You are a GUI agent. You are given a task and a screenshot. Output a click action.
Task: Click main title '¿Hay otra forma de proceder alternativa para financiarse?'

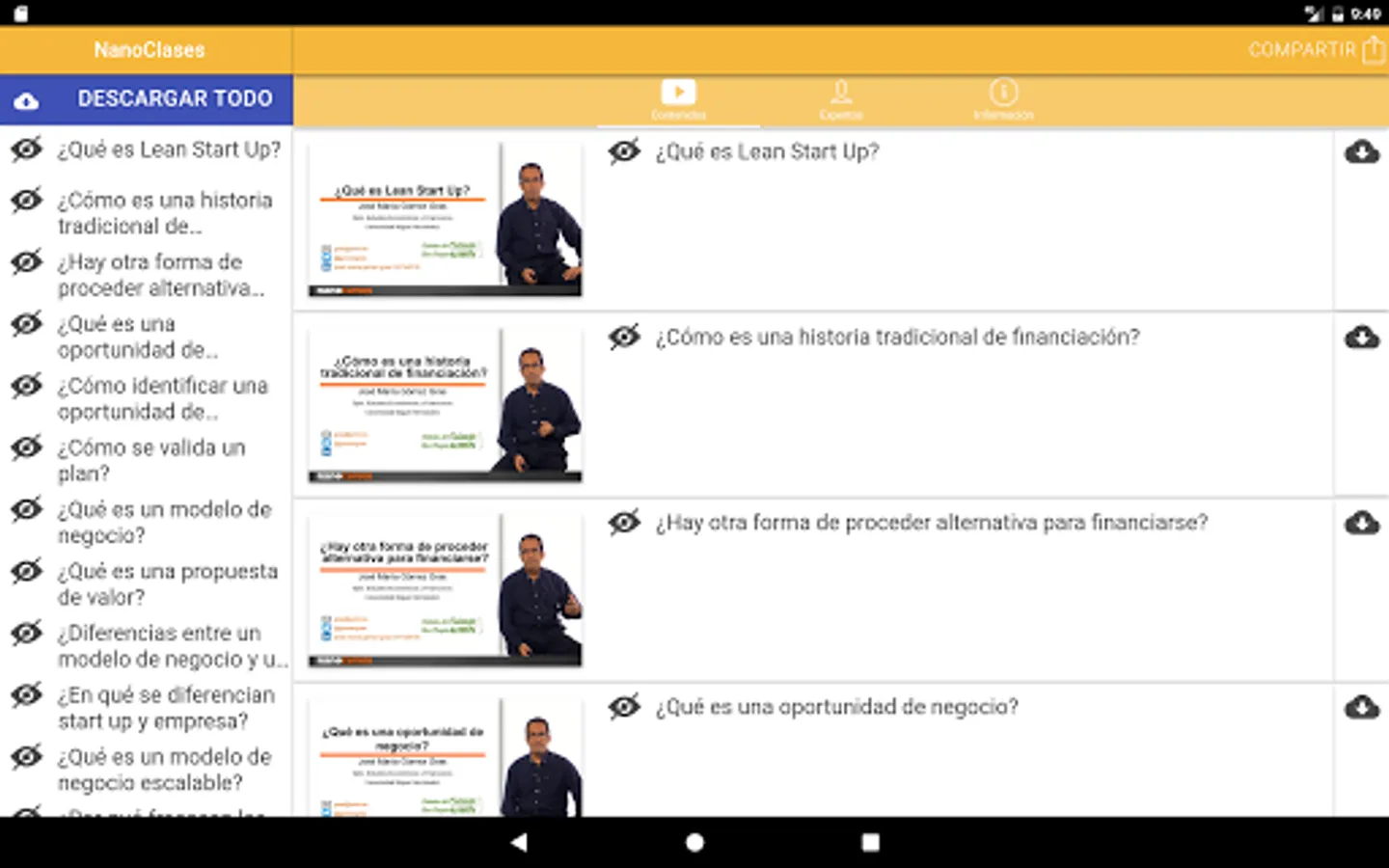931,522
